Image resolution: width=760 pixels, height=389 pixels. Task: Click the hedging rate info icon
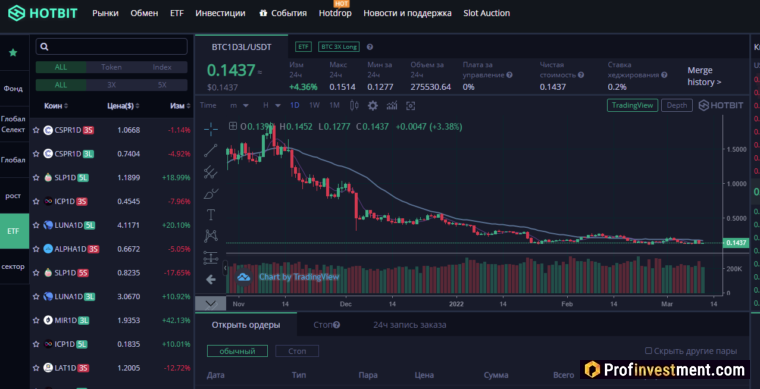pos(664,75)
